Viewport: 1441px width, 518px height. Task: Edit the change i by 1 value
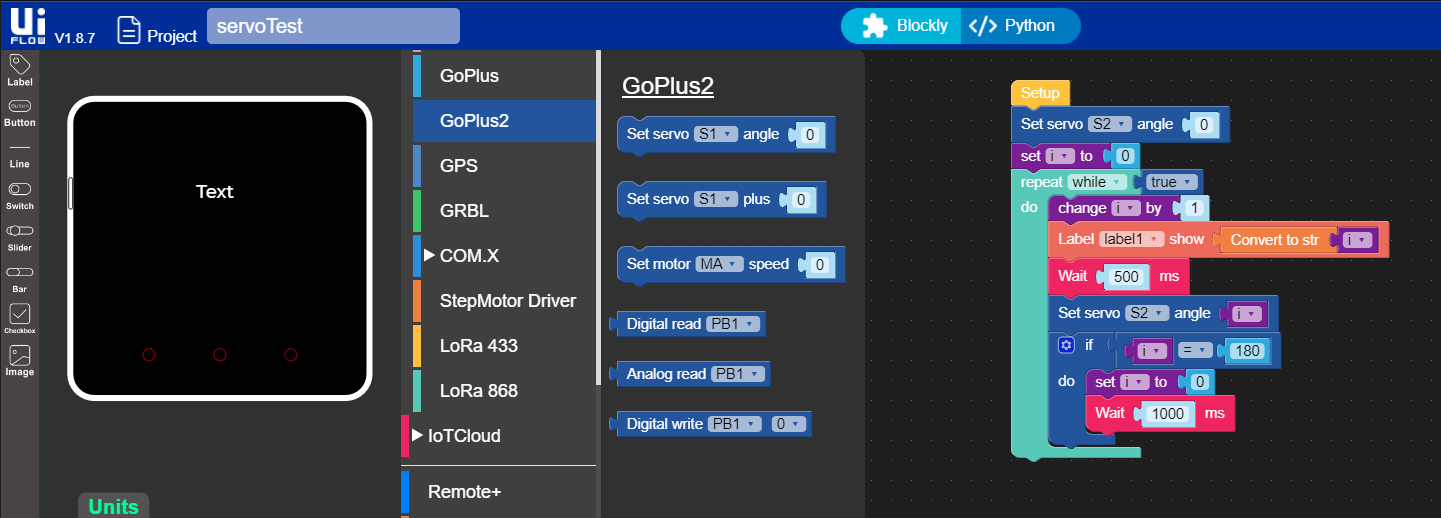(x=1195, y=208)
